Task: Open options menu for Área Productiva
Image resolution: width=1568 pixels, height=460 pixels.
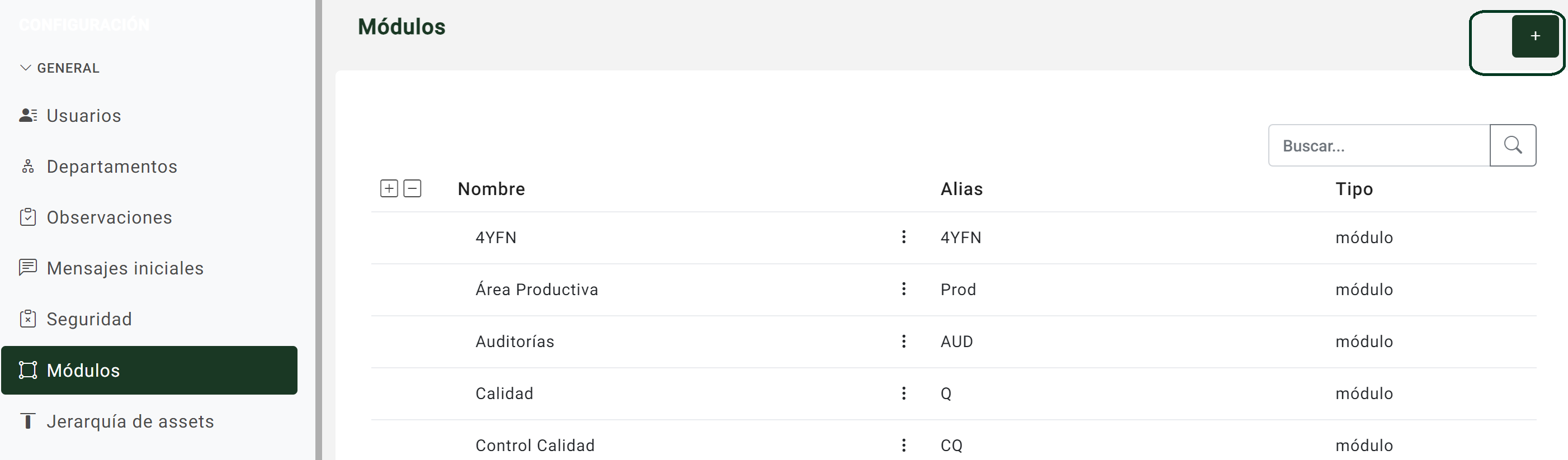Action: pyautogui.click(x=903, y=289)
